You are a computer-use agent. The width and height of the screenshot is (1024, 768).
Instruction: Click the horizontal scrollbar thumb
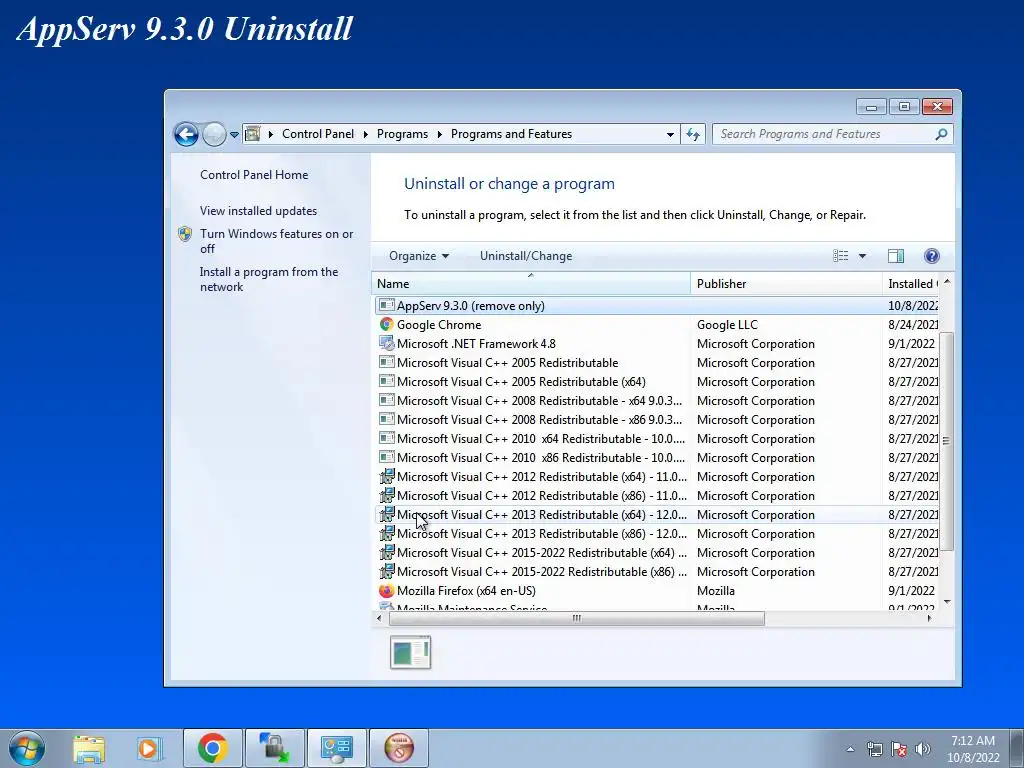click(x=577, y=618)
